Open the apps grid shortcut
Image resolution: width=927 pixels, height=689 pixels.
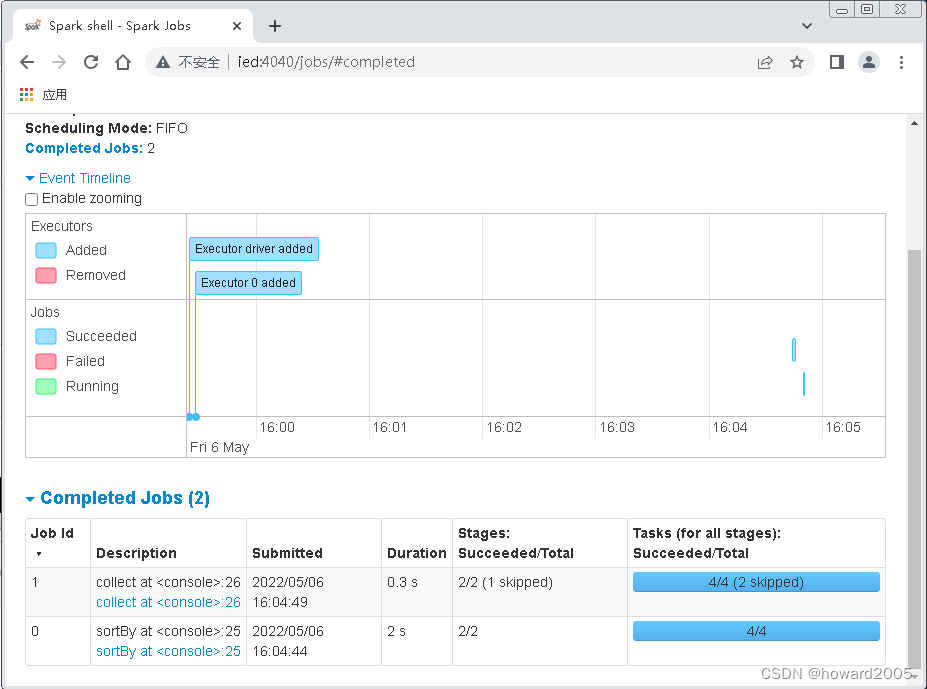[27, 95]
